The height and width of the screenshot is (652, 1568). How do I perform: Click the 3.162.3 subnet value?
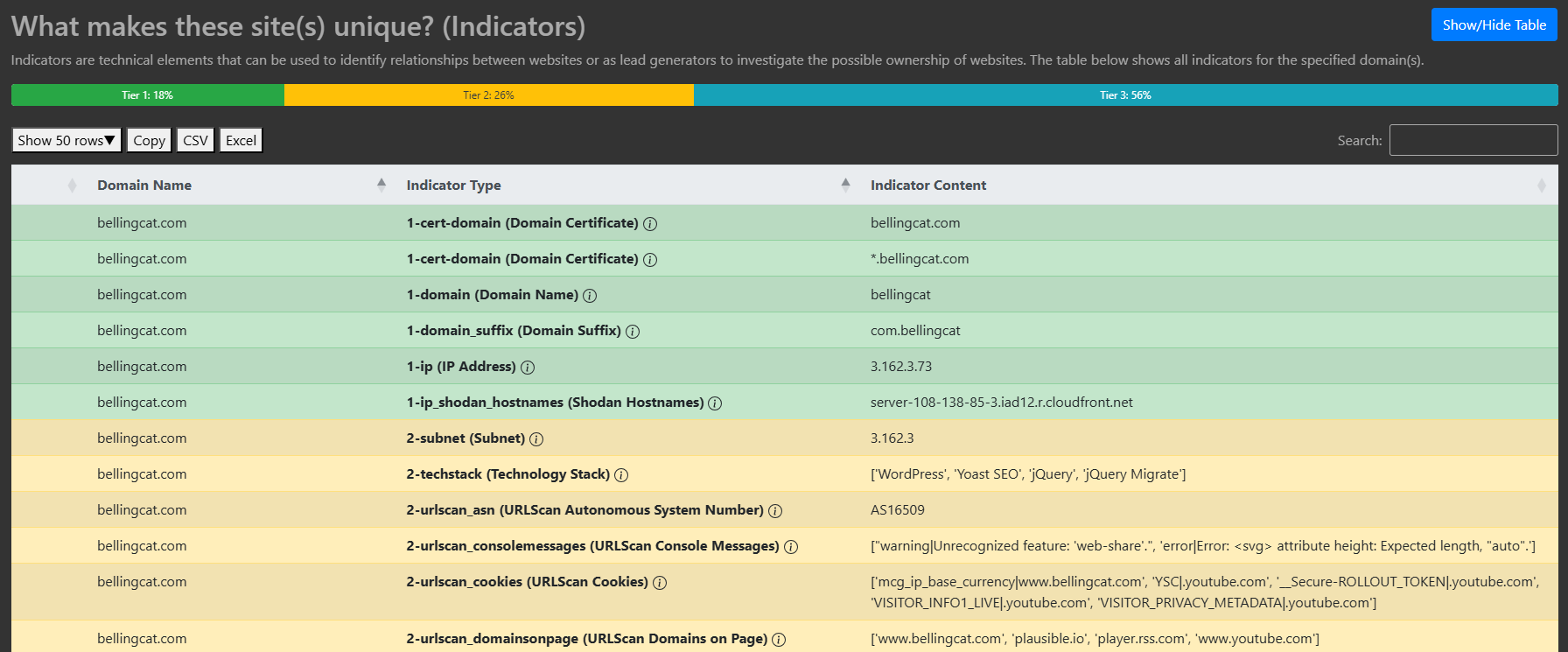tap(892, 438)
